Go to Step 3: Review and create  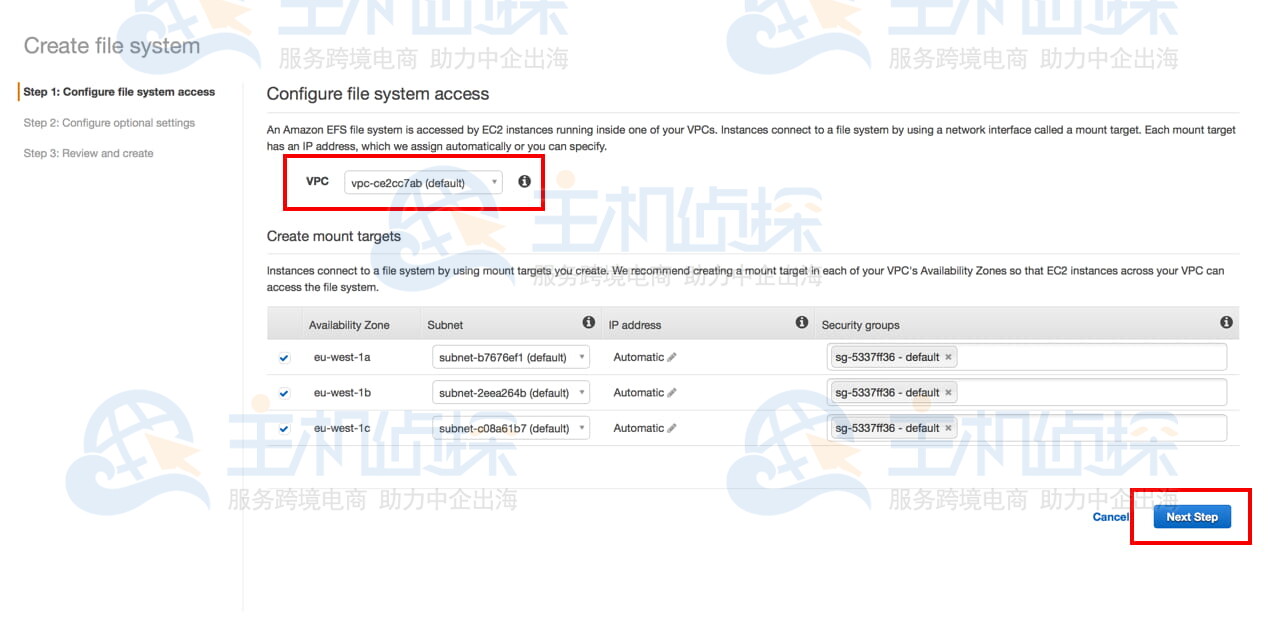click(88, 153)
